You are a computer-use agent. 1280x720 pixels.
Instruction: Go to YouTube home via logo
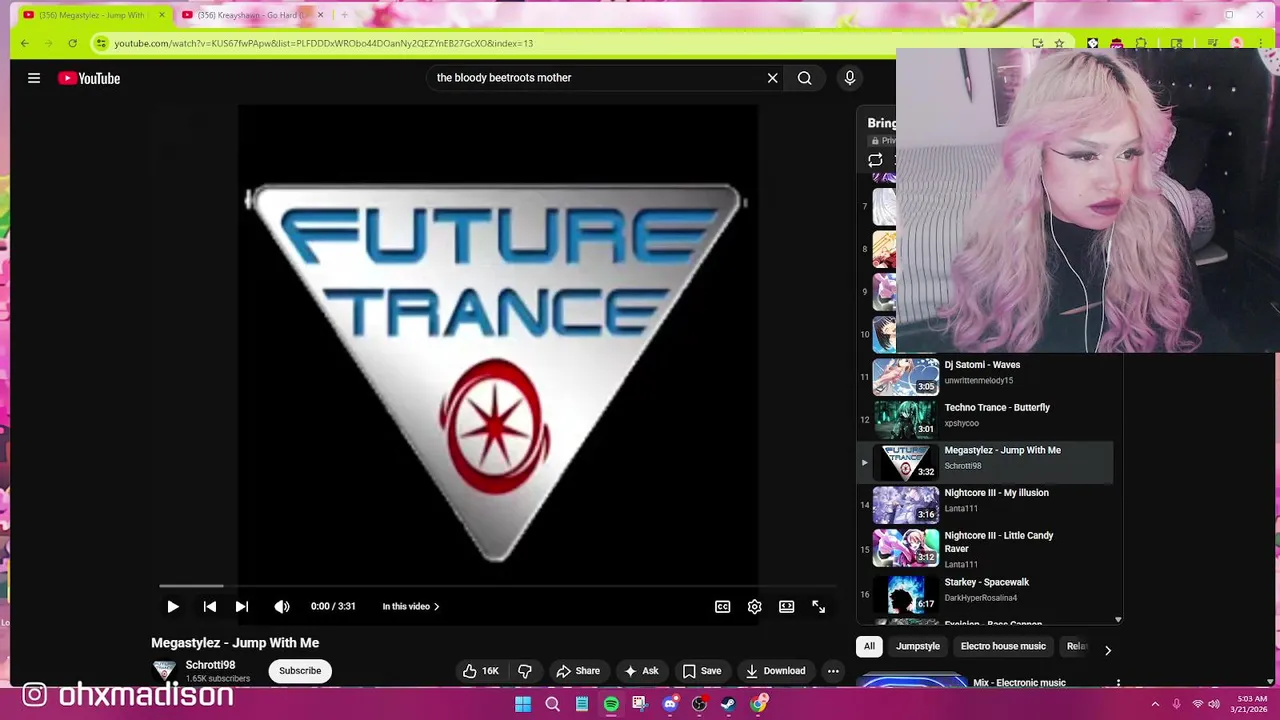coord(89,78)
